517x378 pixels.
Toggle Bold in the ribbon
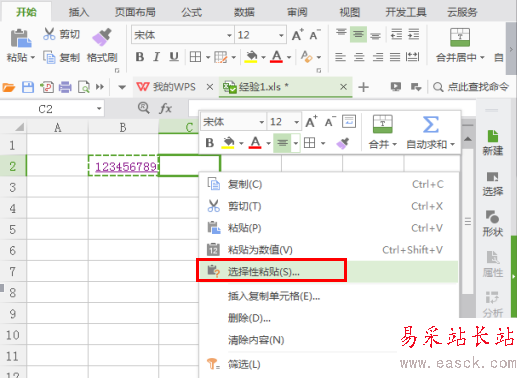(140, 57)
